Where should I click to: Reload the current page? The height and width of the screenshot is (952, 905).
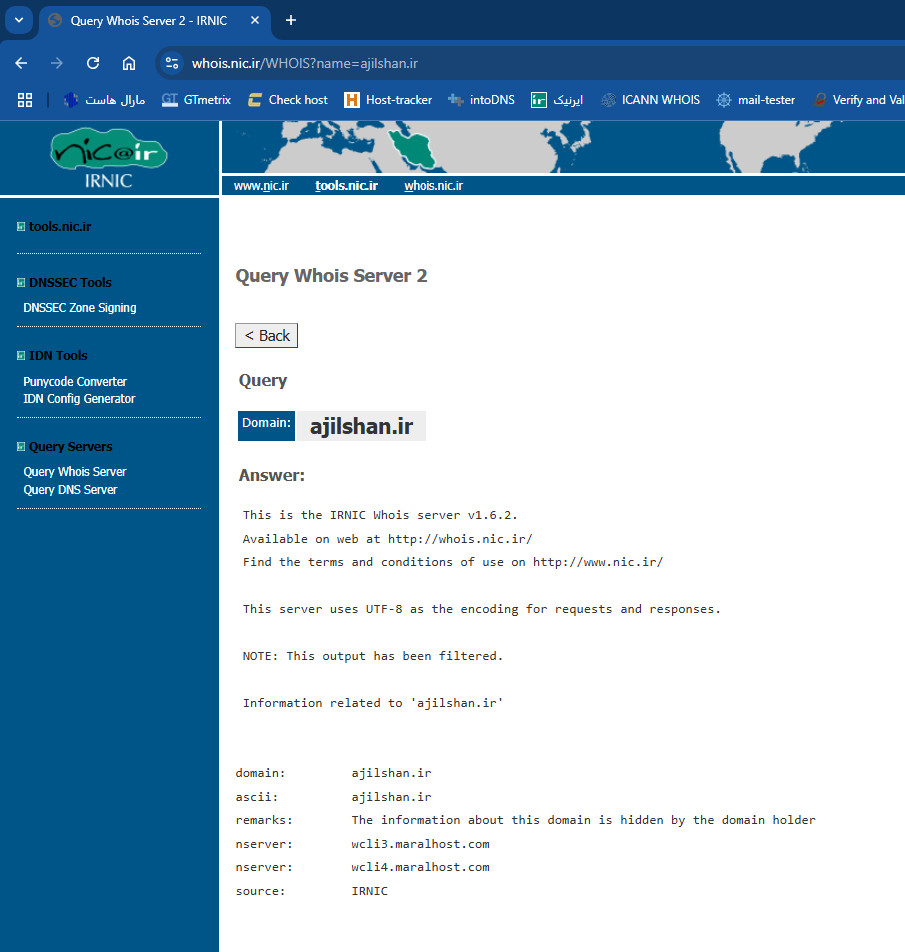pos(93,63)
